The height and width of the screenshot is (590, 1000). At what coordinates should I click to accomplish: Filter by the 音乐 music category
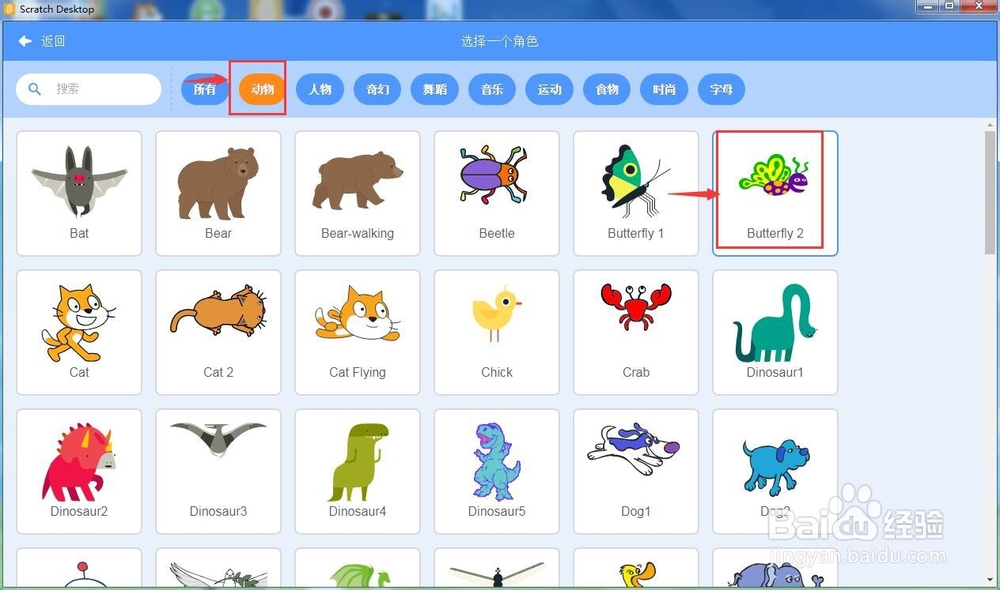(492, 89)
